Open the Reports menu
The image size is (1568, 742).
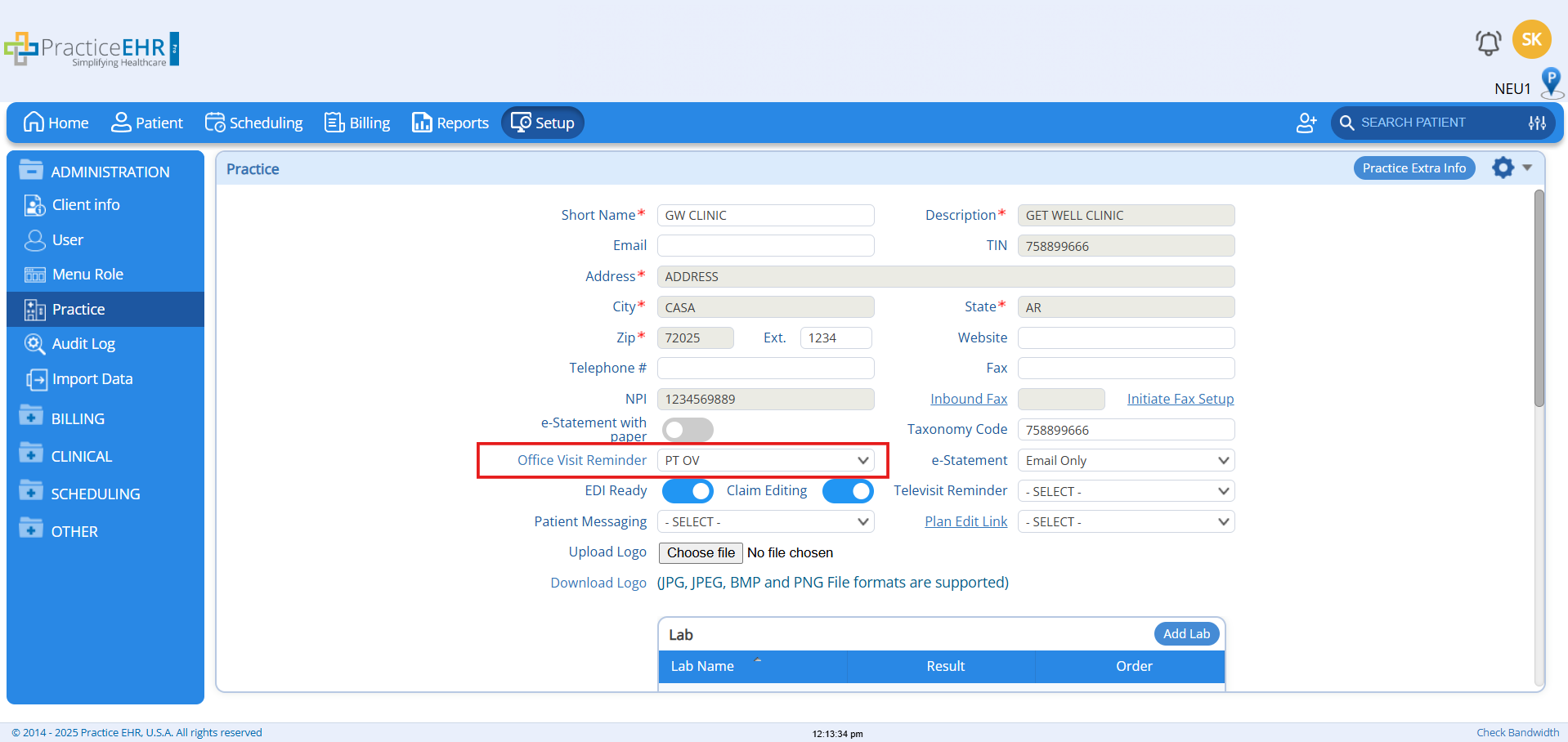450,123
